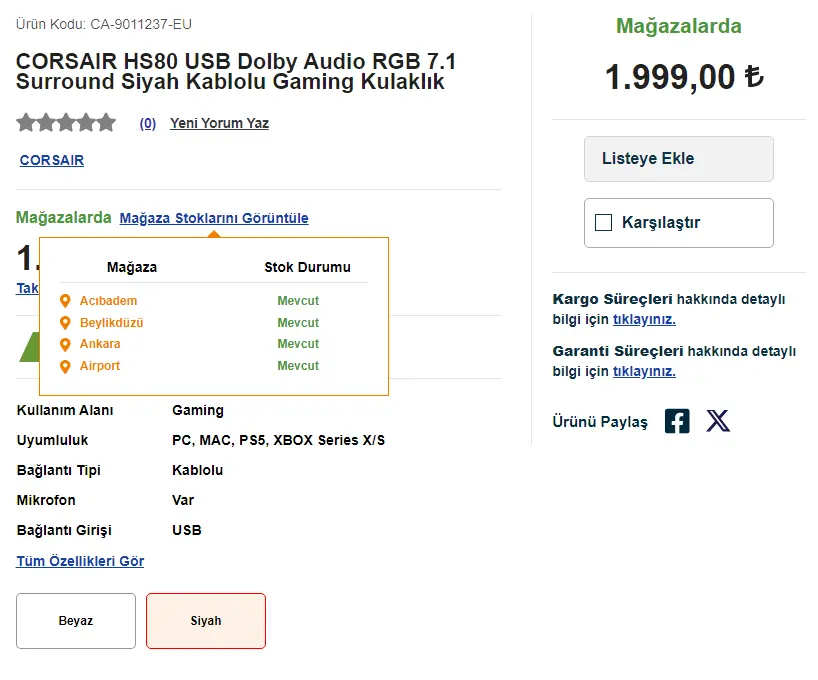The height and width of the screenshot is (680, 818).
Task: Click the Ürünü Paylaş label
Action: pyautogui.click(x=600, y=422)
